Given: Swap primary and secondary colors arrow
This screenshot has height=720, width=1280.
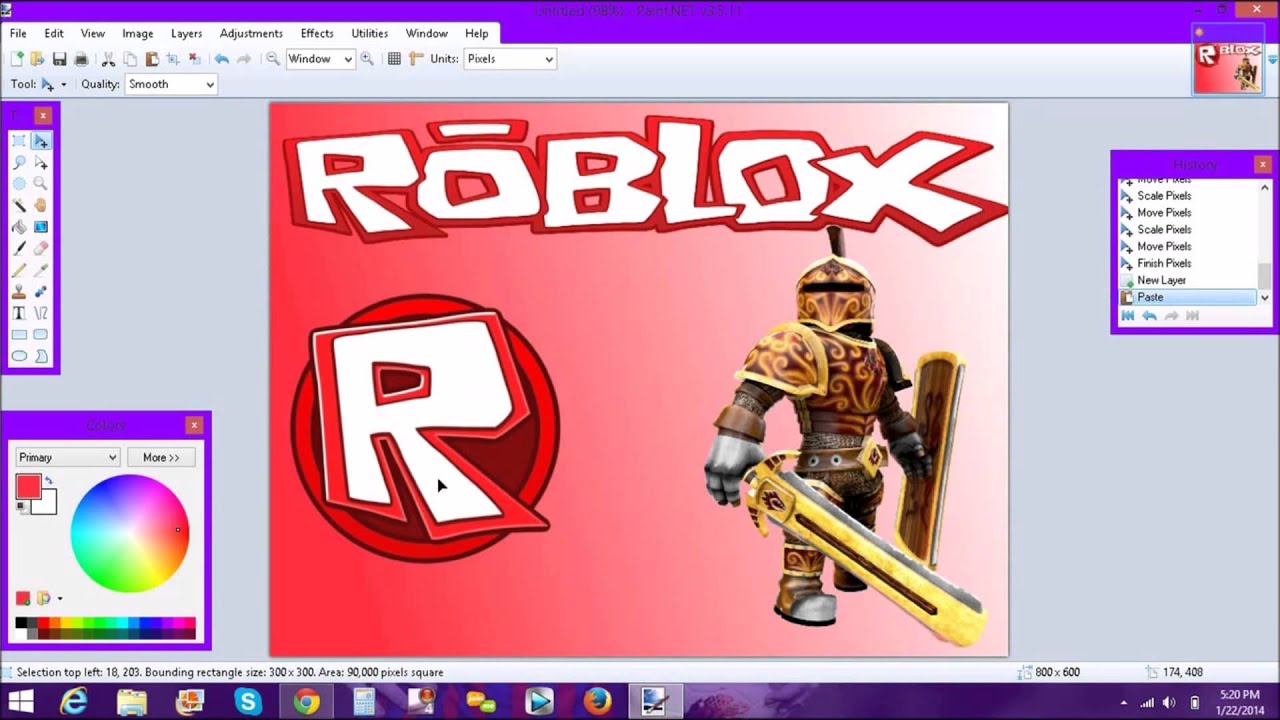Looking at the screenshot, I should [x=48, y=481].
